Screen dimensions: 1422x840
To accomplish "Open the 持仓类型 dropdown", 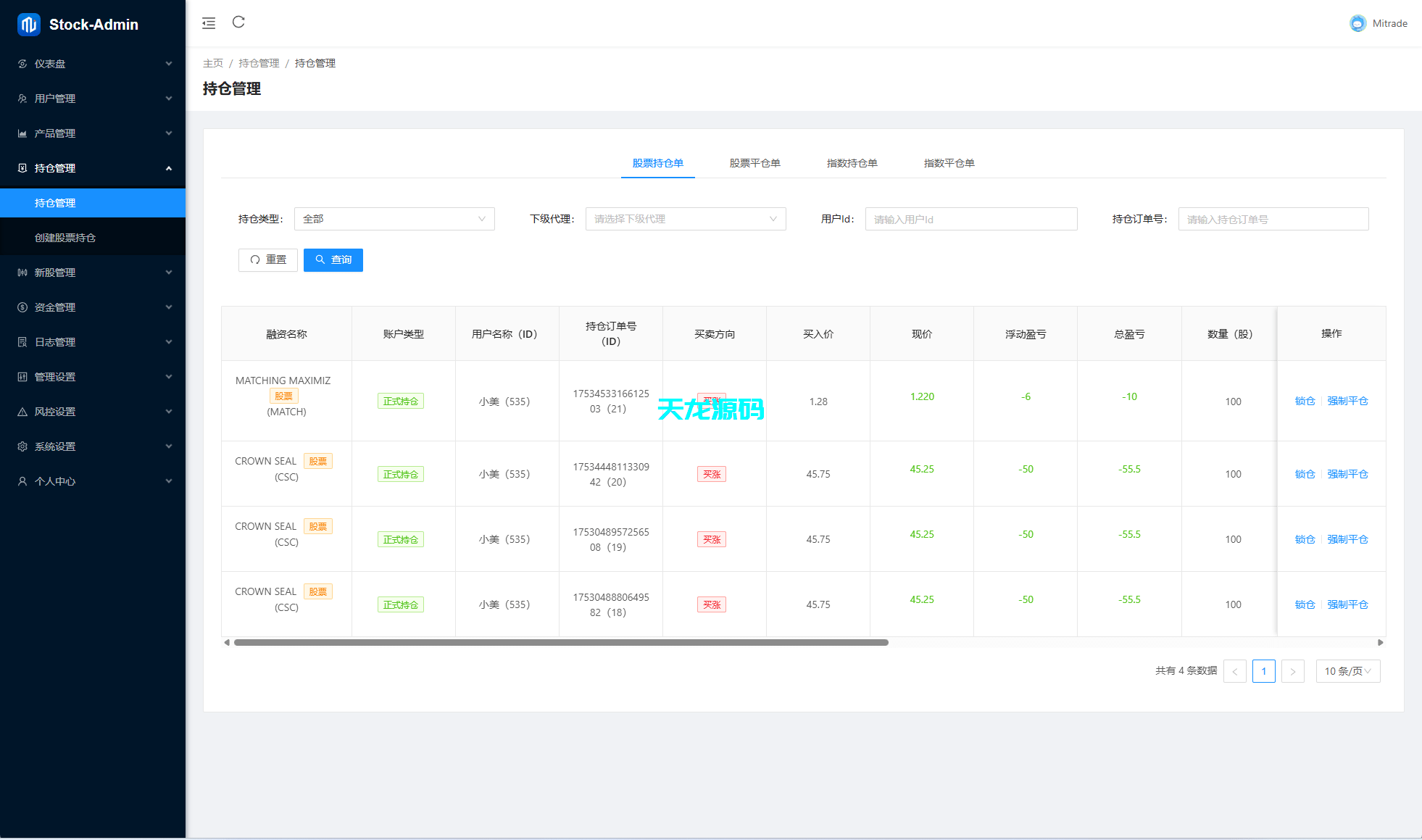I will point(394,219).
